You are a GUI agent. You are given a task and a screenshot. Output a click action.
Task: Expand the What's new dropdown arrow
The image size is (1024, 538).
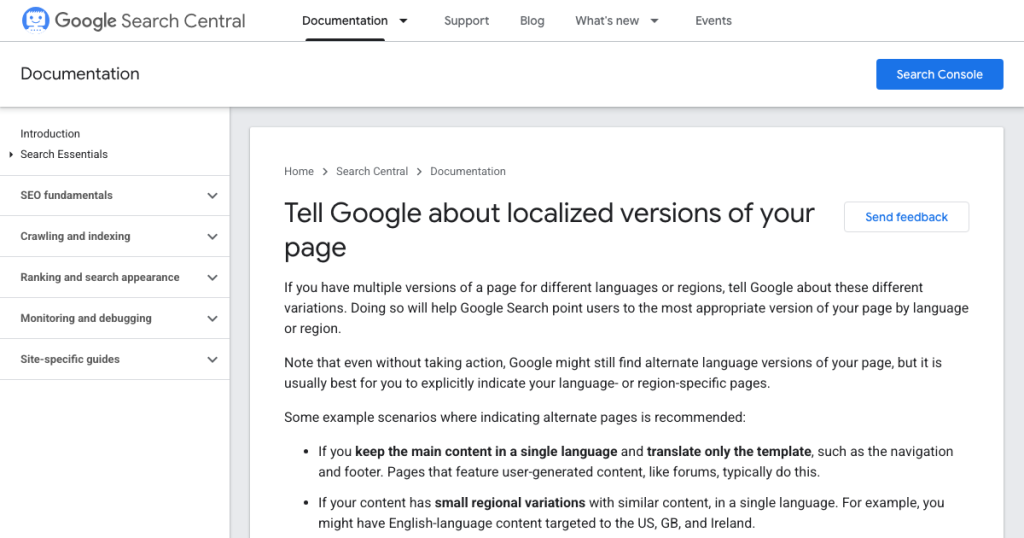tap(654, 21)
